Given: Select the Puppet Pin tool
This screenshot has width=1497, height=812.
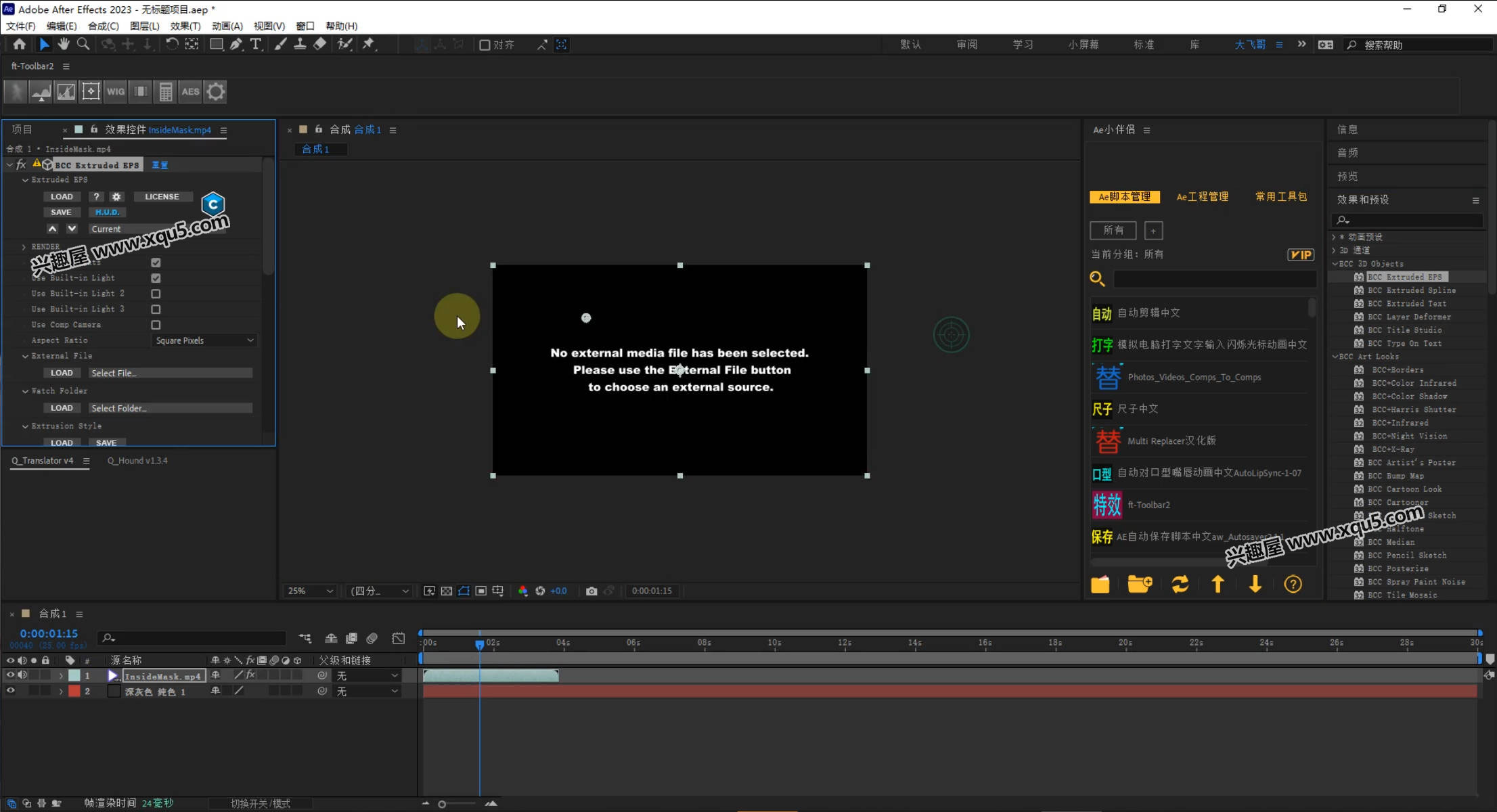Looking at the screenshot, I should 369,44.
